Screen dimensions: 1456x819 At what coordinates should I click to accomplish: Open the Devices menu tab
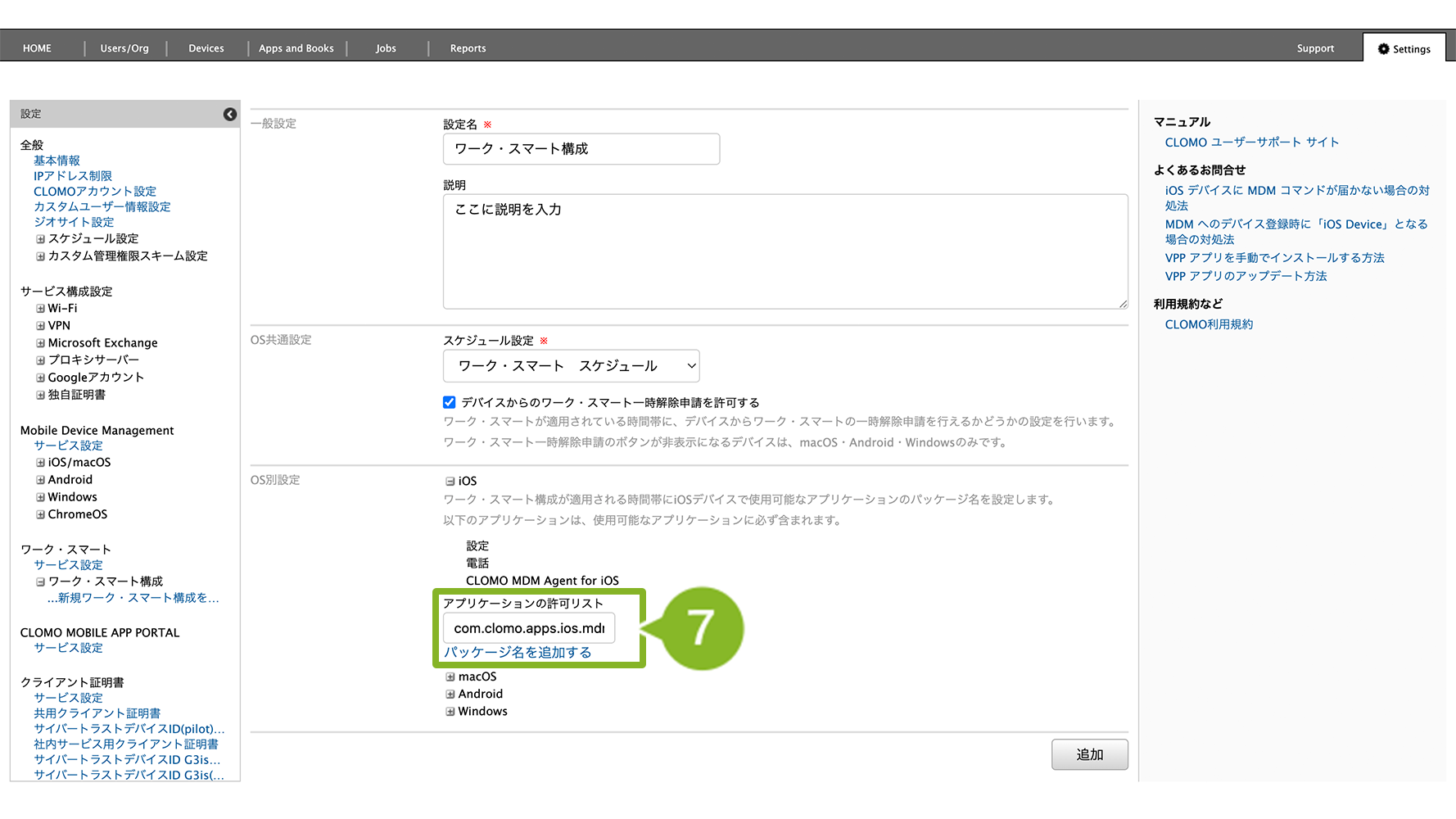coord(206,48)
